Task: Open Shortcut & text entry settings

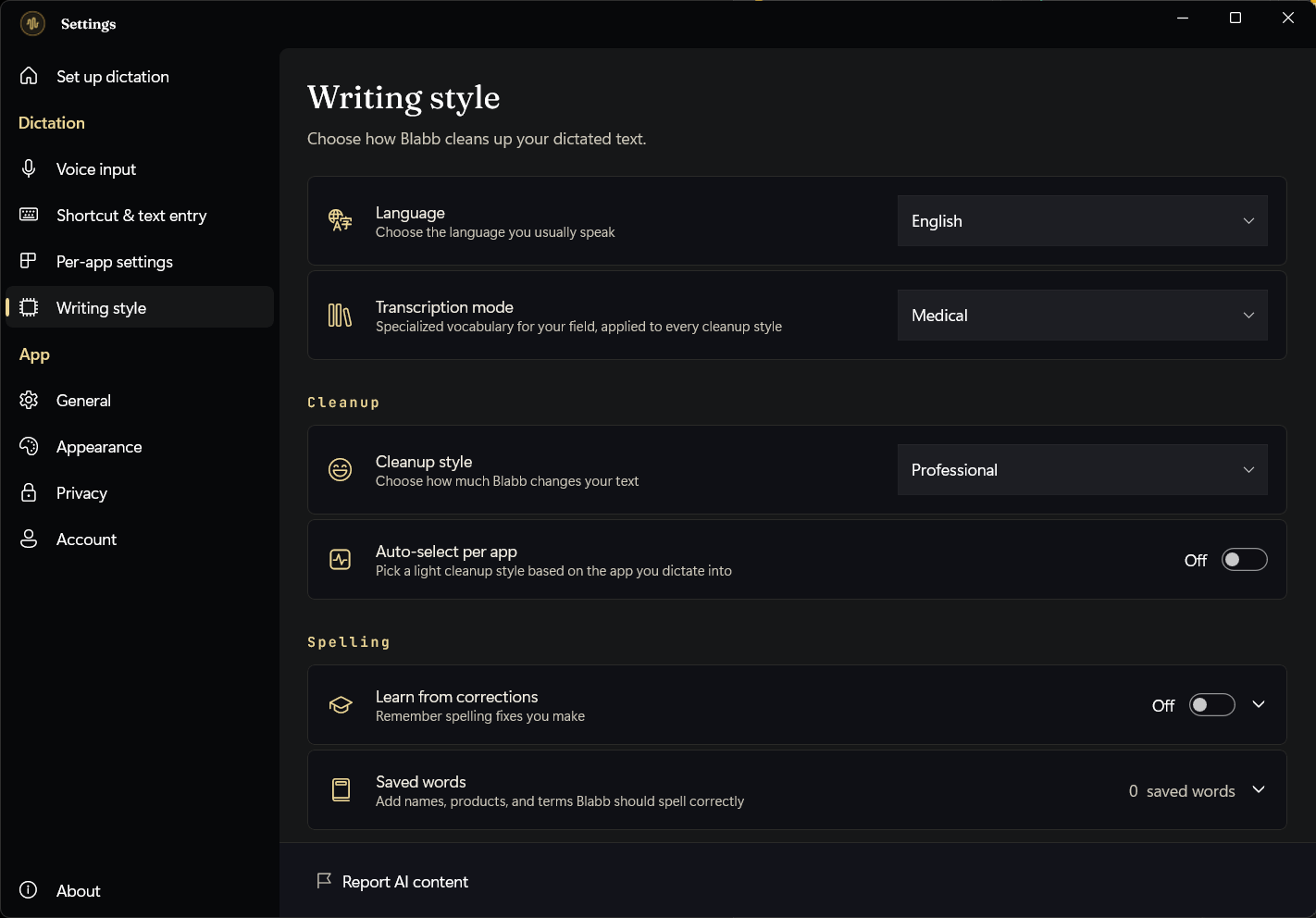Action: (140, 216)
